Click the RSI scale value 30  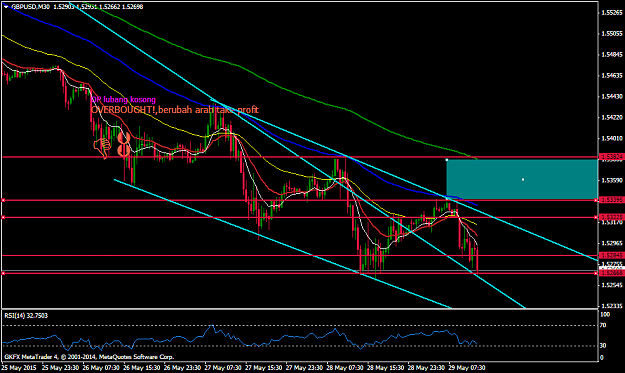[x=603, y=346]
